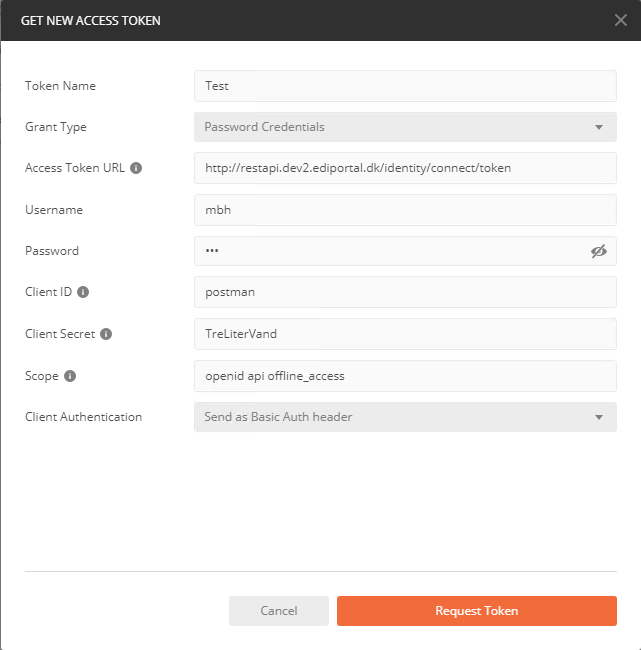This screenshot has width=641, height=650.
Task: Click into the Access Token URL field
Action: [x=405, y=168]
